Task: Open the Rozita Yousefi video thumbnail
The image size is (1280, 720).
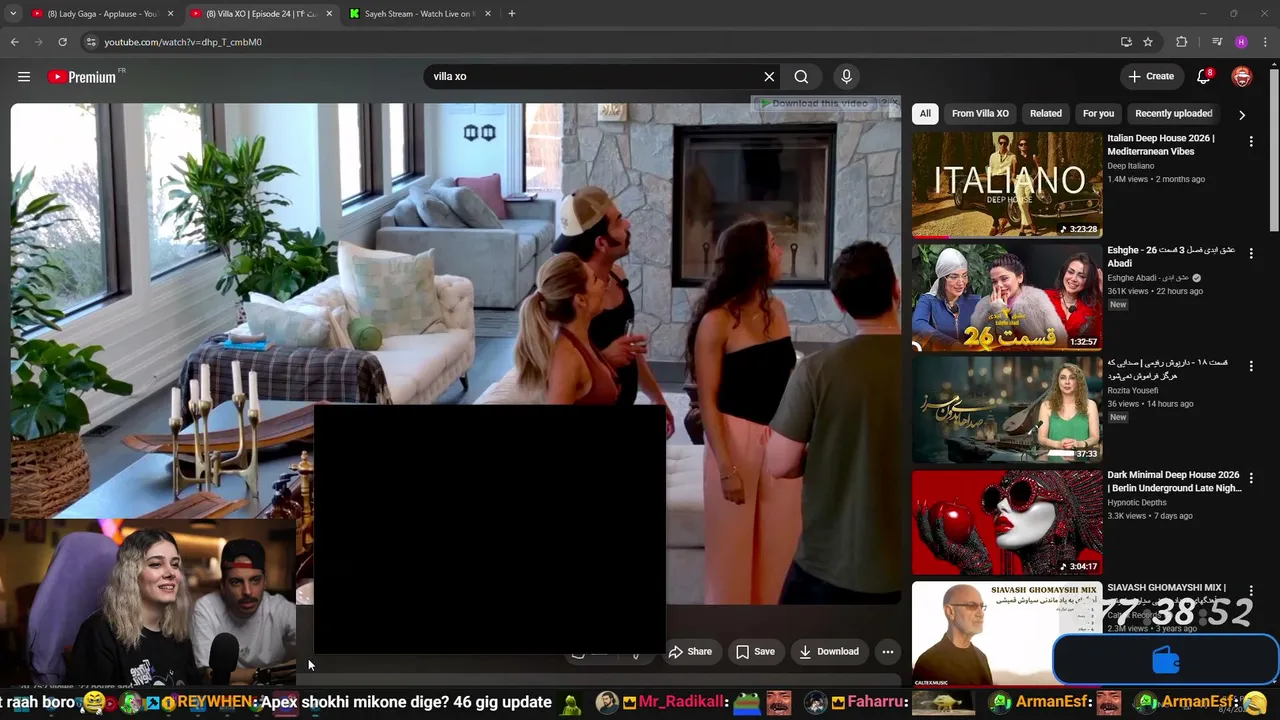Action: (x=1007, y=409)
